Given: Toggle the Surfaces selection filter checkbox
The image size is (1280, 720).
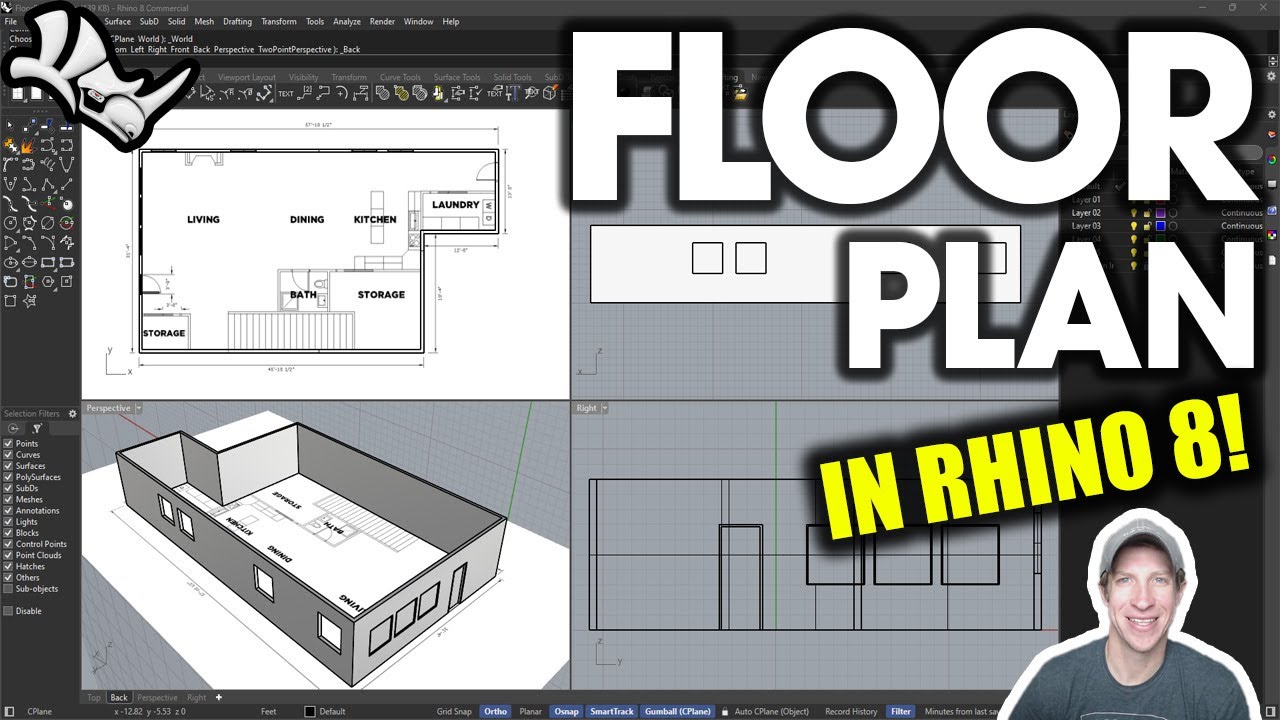Looking at the screenshot, I should coord(8,466).
